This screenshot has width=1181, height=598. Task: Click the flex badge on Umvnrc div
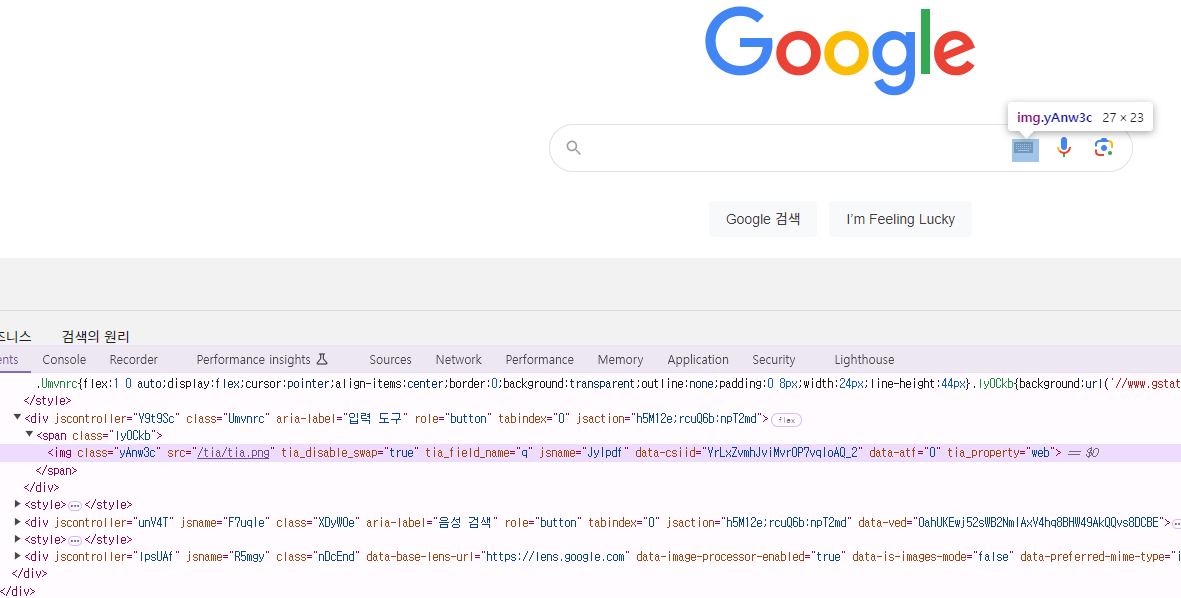coord(786,420)
